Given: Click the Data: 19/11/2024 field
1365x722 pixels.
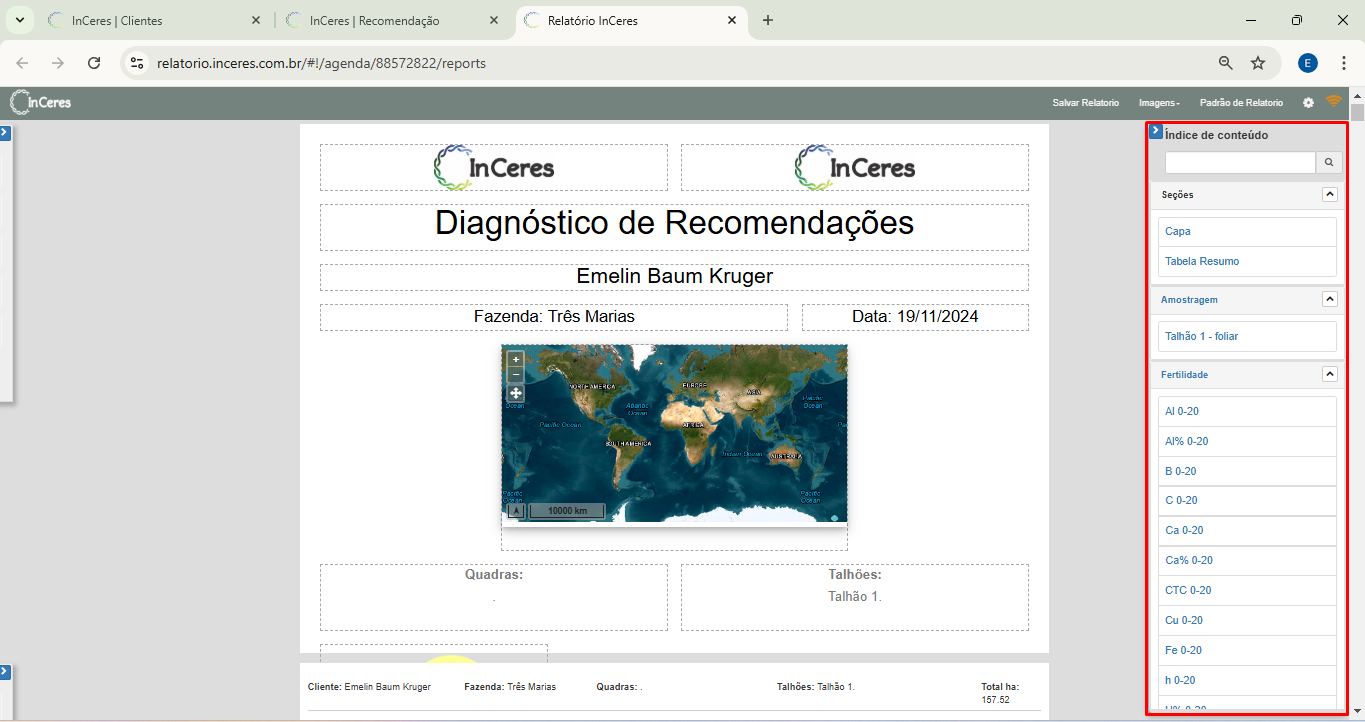Looking at the screenshot, I should pyautogui.click(x=915, y=317).
